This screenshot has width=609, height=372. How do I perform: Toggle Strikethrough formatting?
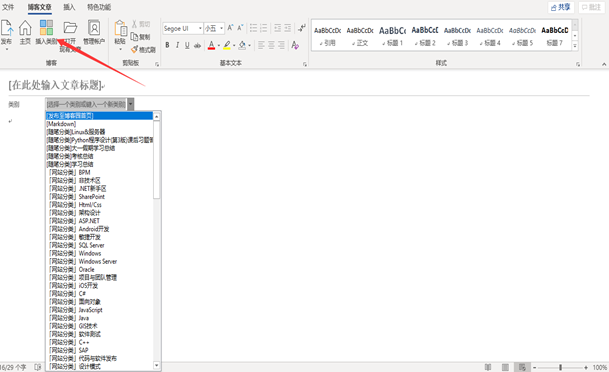point(197,45)
